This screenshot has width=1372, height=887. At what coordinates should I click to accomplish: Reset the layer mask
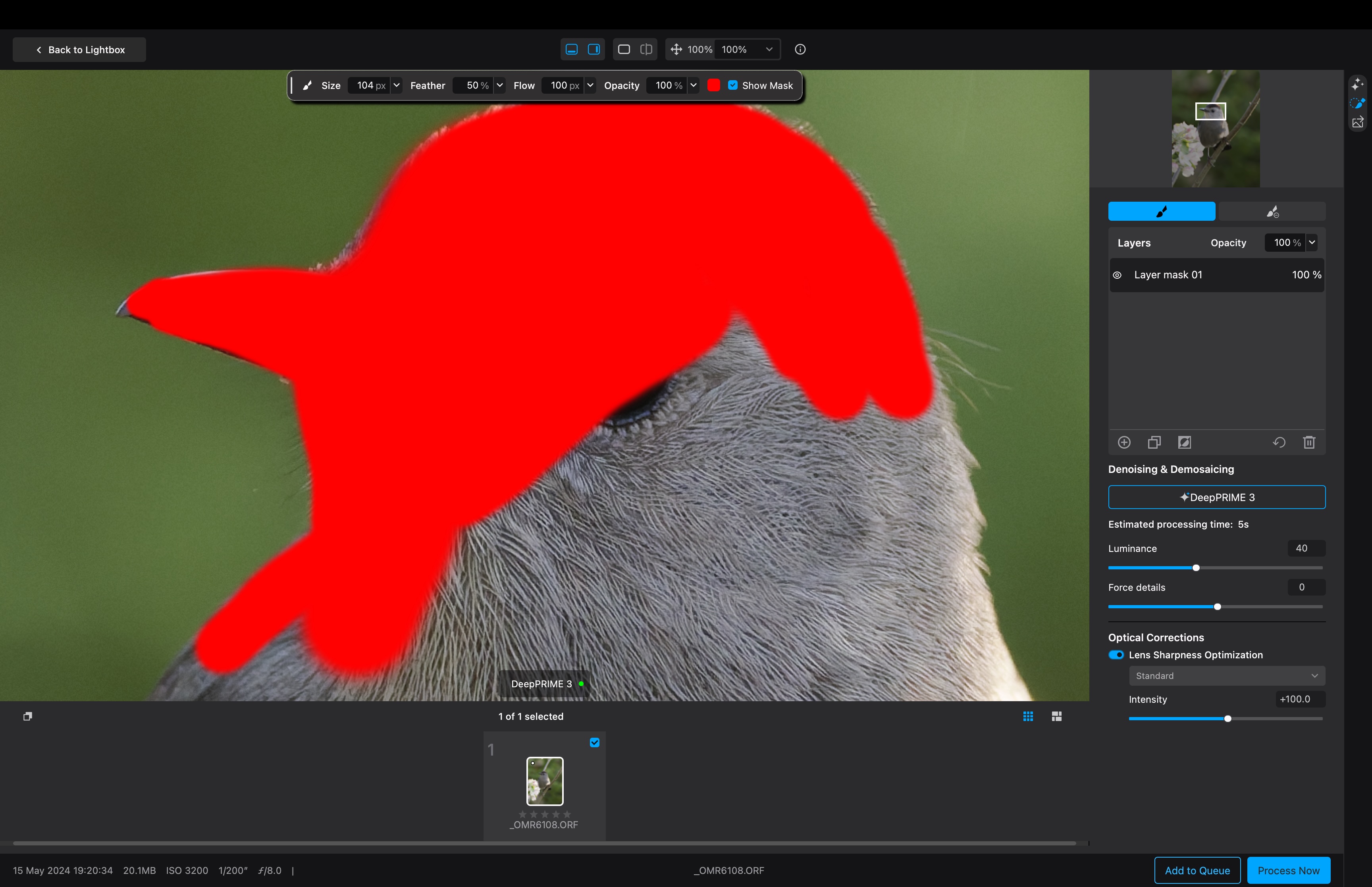coord(1279,442)
